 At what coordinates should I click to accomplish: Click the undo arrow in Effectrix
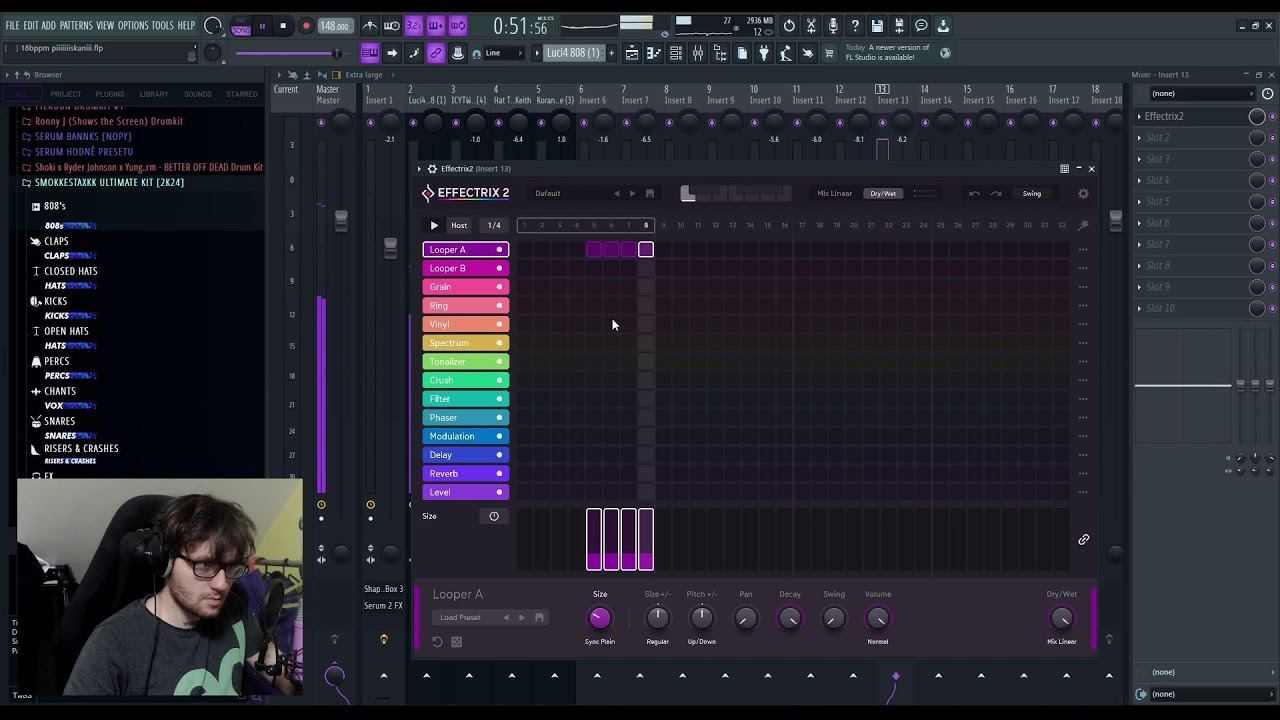[974, 194]
